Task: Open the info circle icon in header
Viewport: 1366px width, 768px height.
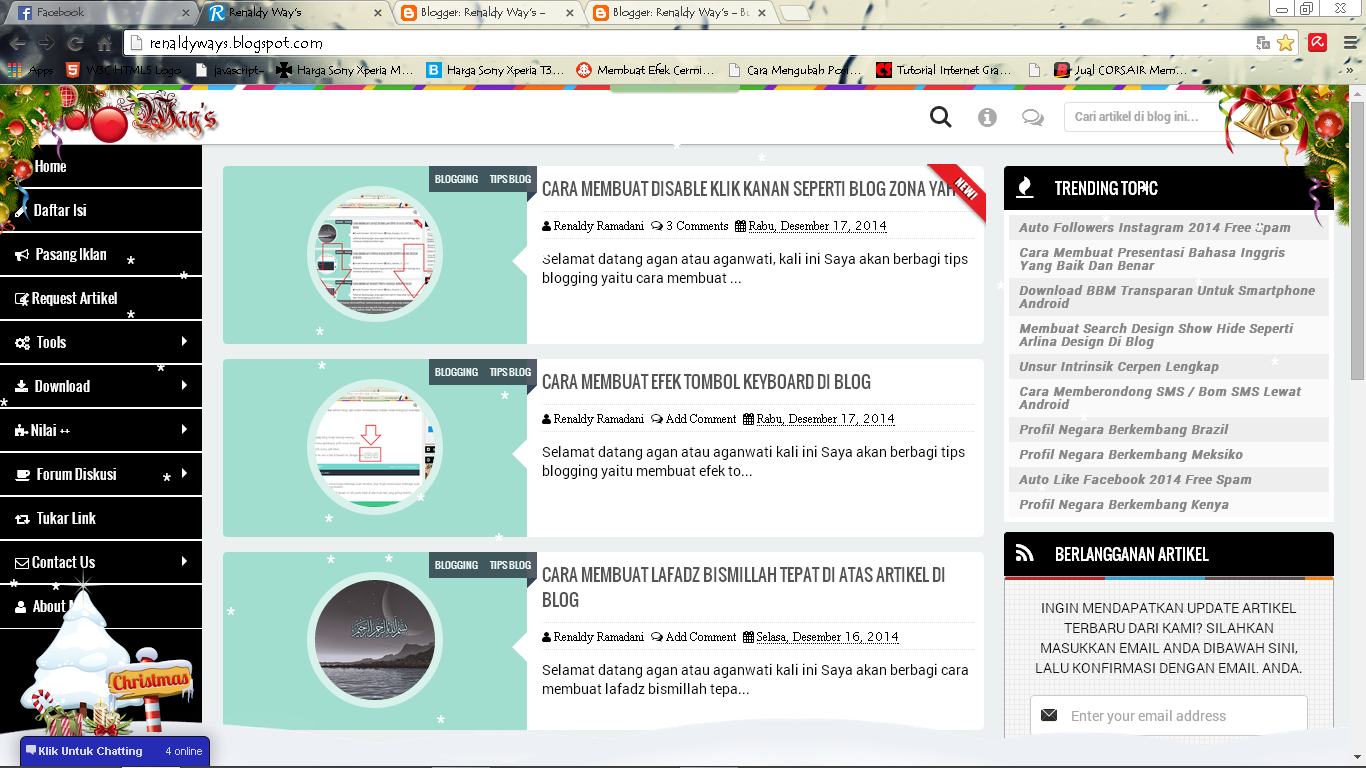Action: (987, 118)
